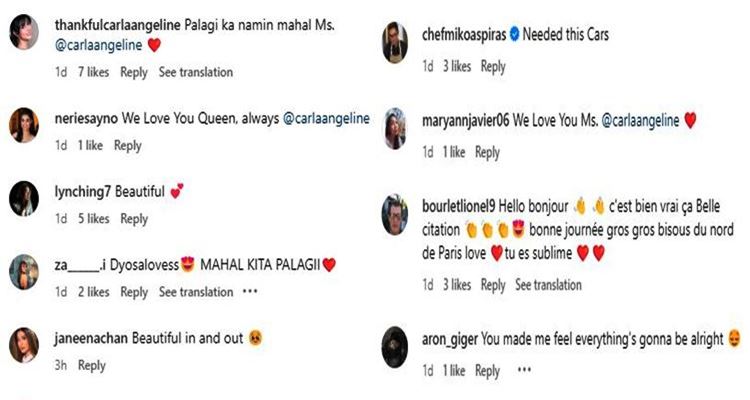750x400 pixels.
Task: Click neriesayno's avatar image
Action: (x=24, y=125)
